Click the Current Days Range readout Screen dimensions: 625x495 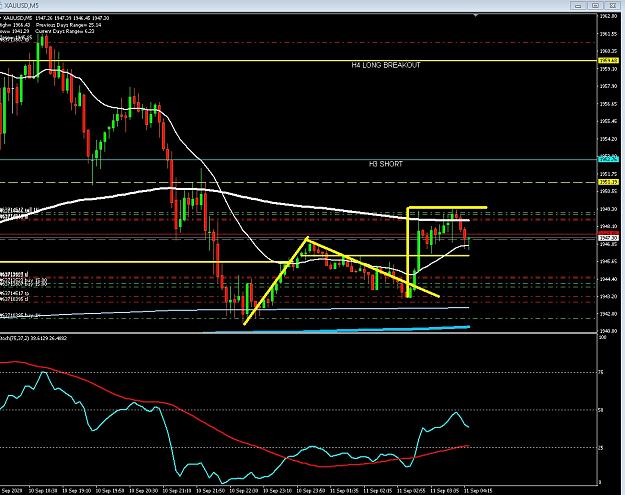pyautogui.click(x=65, y=31)
